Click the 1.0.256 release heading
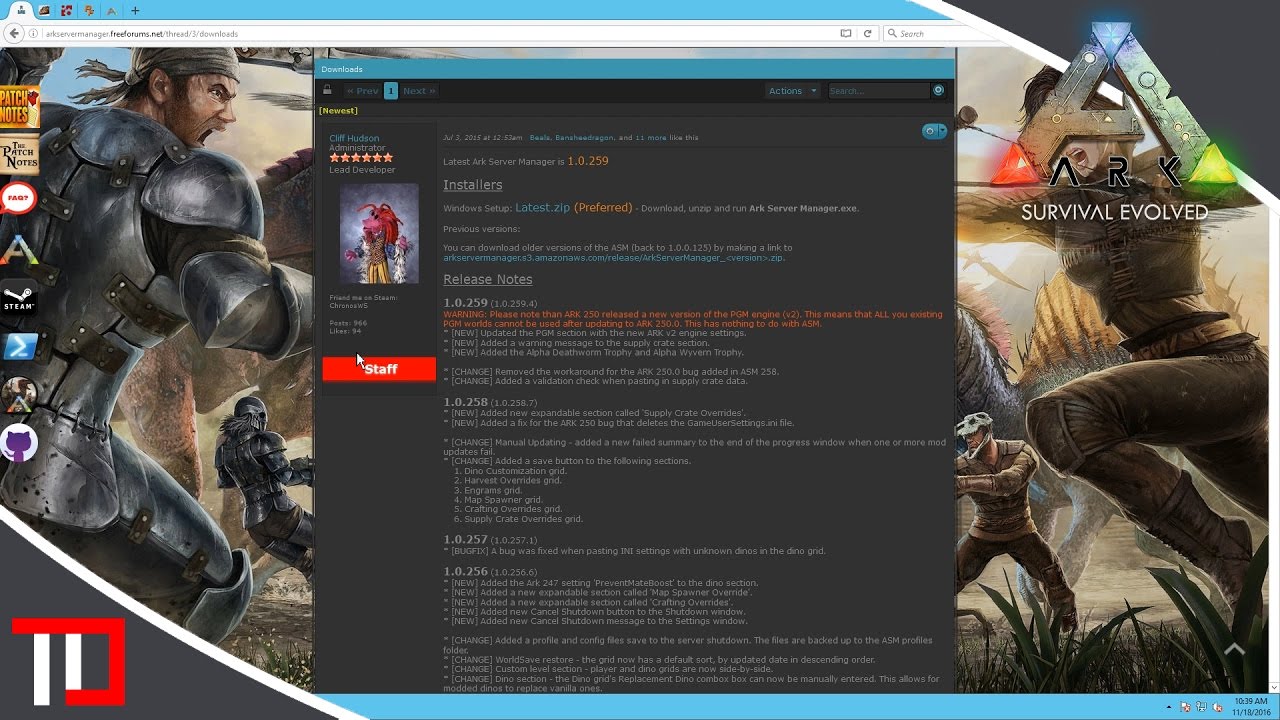Screen dimensions: 1280x720 [466, 572]
